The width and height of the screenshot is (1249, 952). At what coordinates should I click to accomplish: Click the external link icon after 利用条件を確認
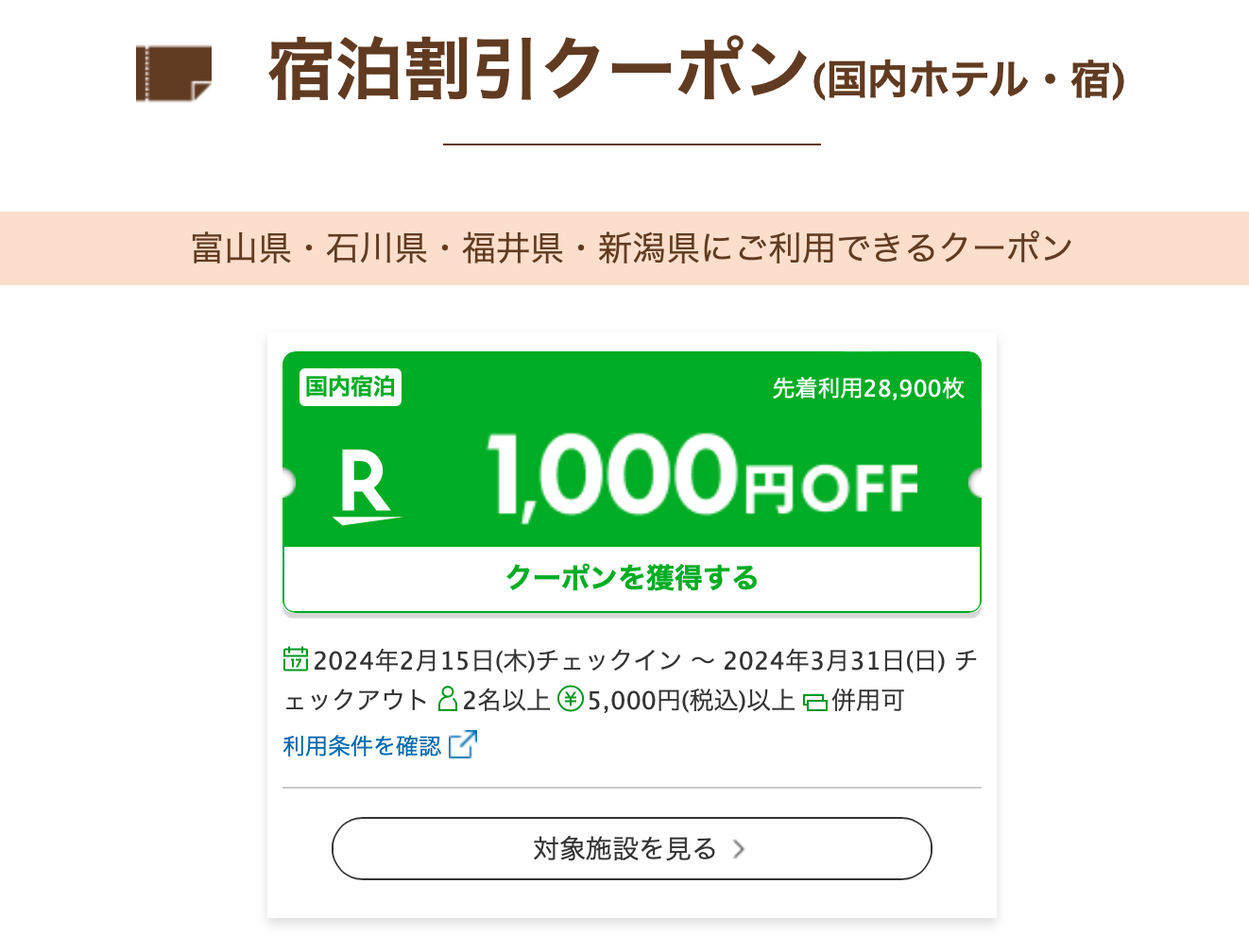coord(463,744)
